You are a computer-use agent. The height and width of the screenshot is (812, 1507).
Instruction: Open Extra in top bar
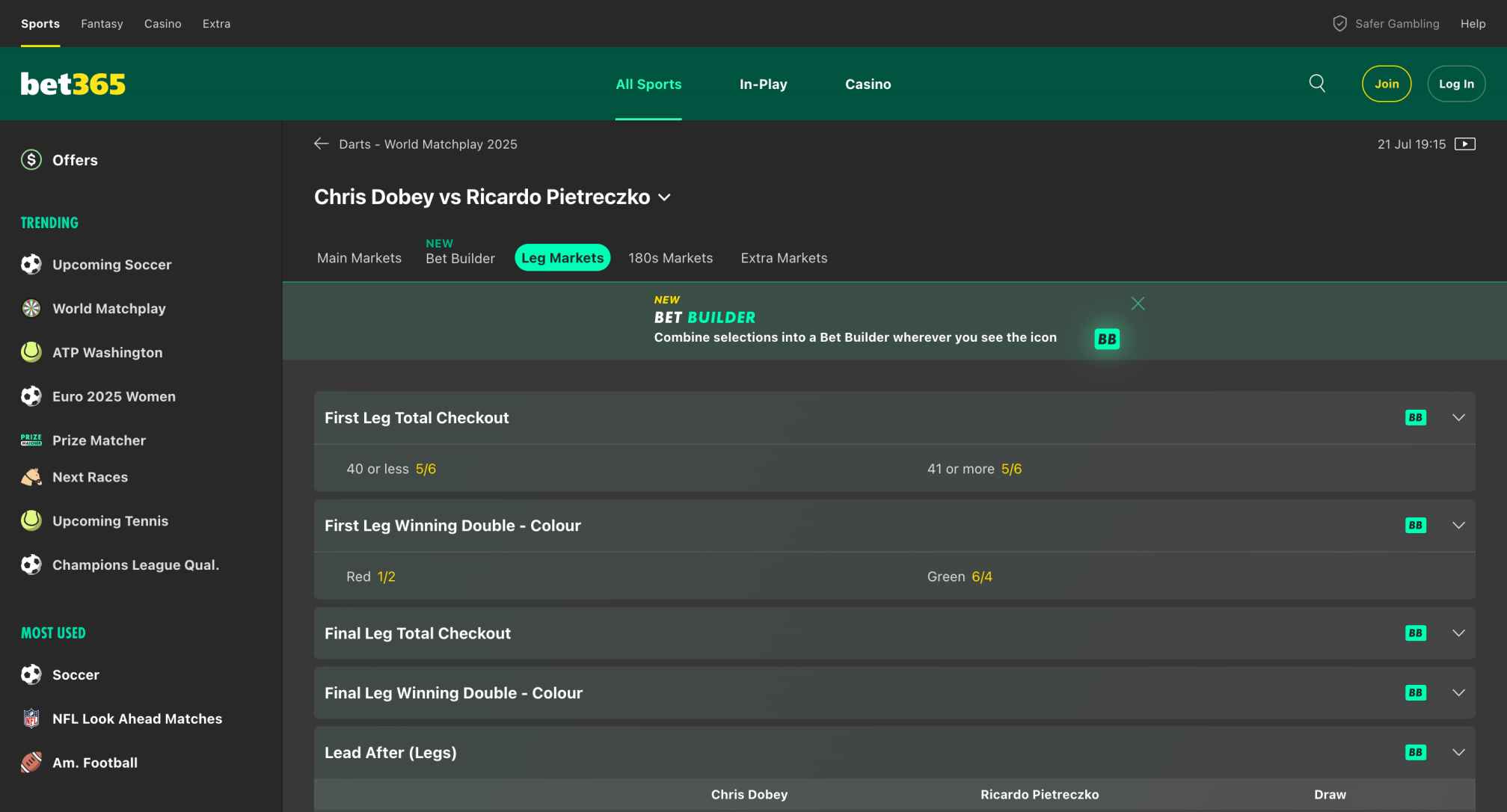coord(216,24)
